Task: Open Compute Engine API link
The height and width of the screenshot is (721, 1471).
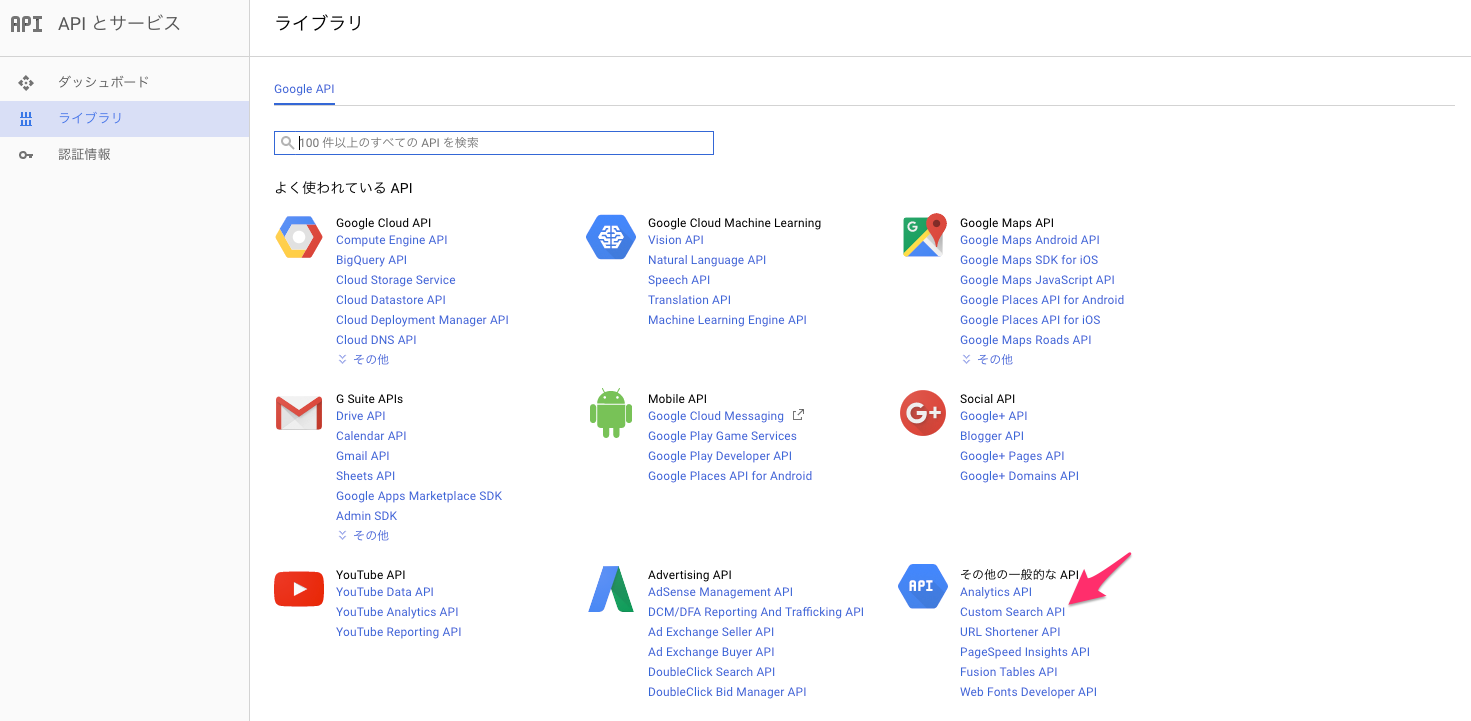Action: (392, 240)
